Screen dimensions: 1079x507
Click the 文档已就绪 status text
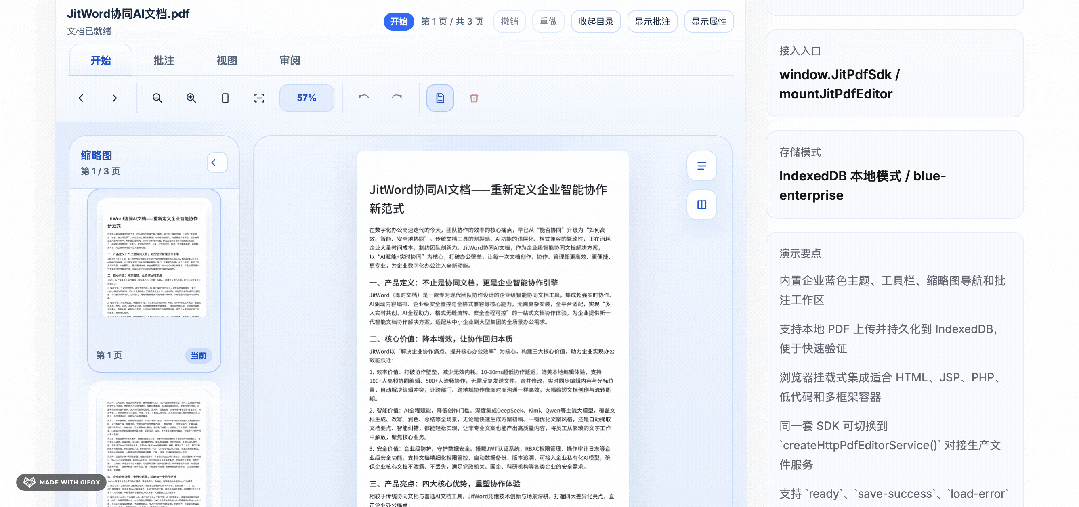[x=89, y=31]
